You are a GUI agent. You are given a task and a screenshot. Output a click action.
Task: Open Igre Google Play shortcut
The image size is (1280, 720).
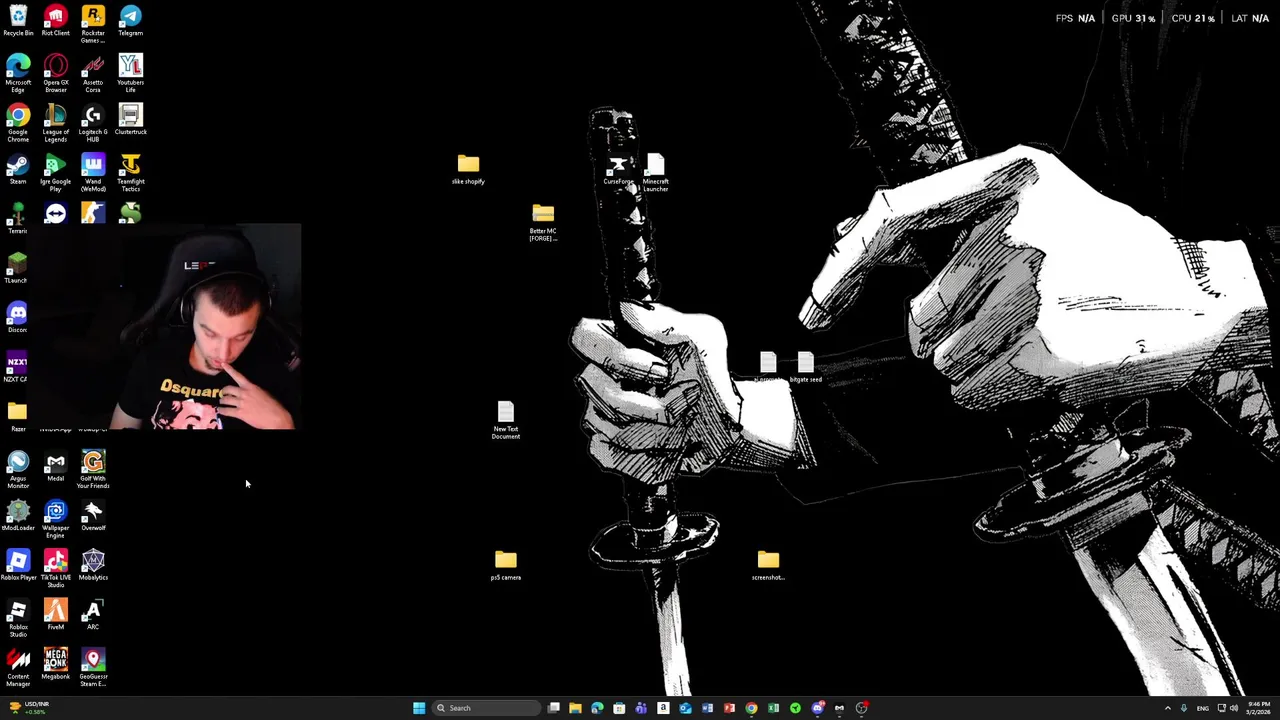click(x=55, y=172)
